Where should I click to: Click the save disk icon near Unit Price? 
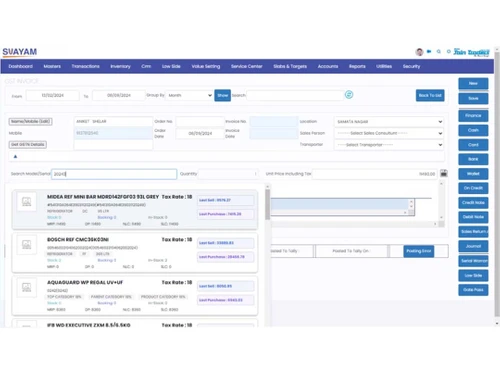444,173
